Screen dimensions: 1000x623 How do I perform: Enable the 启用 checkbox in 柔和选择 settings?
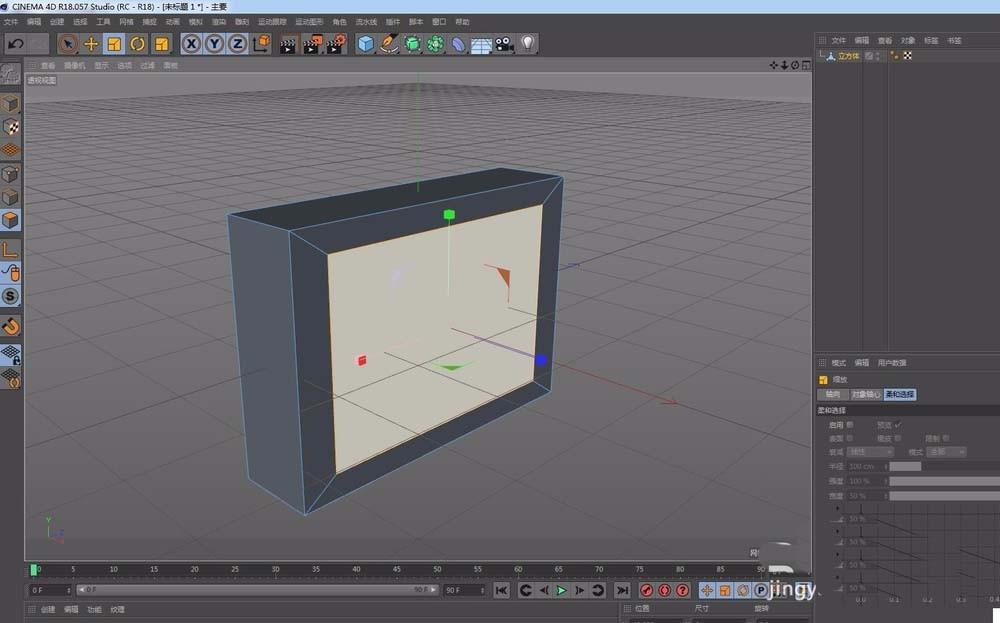coord(849,425)
